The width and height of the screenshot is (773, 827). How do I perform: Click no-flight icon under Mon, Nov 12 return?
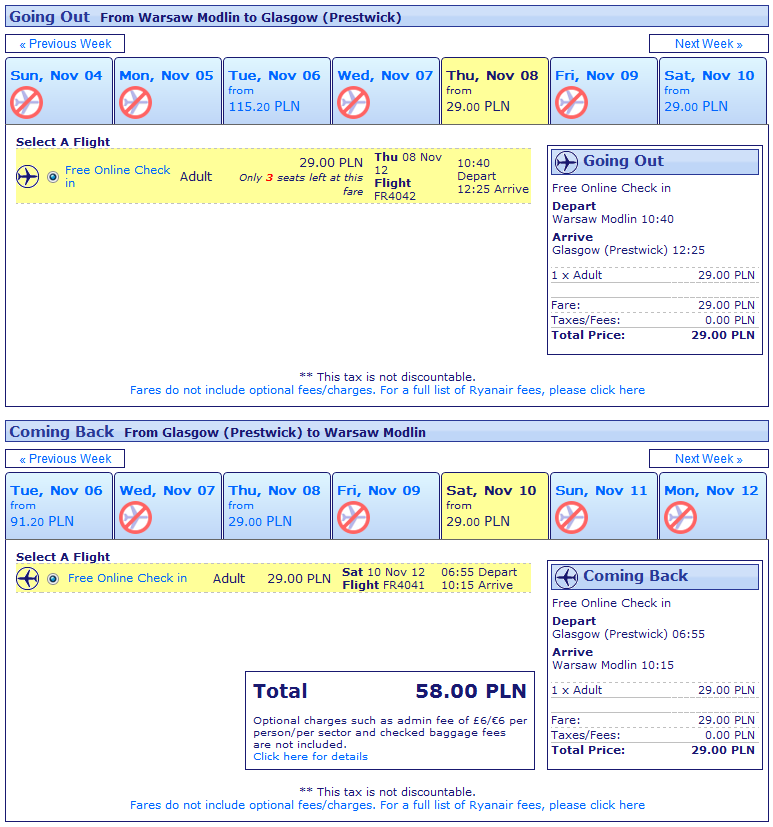681,517
